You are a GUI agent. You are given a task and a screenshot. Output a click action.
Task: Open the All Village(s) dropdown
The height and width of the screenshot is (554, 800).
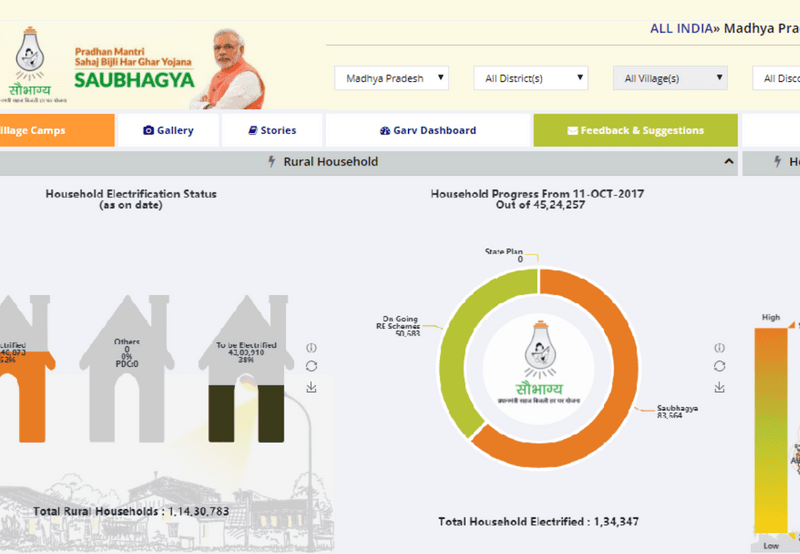point(669,78)
